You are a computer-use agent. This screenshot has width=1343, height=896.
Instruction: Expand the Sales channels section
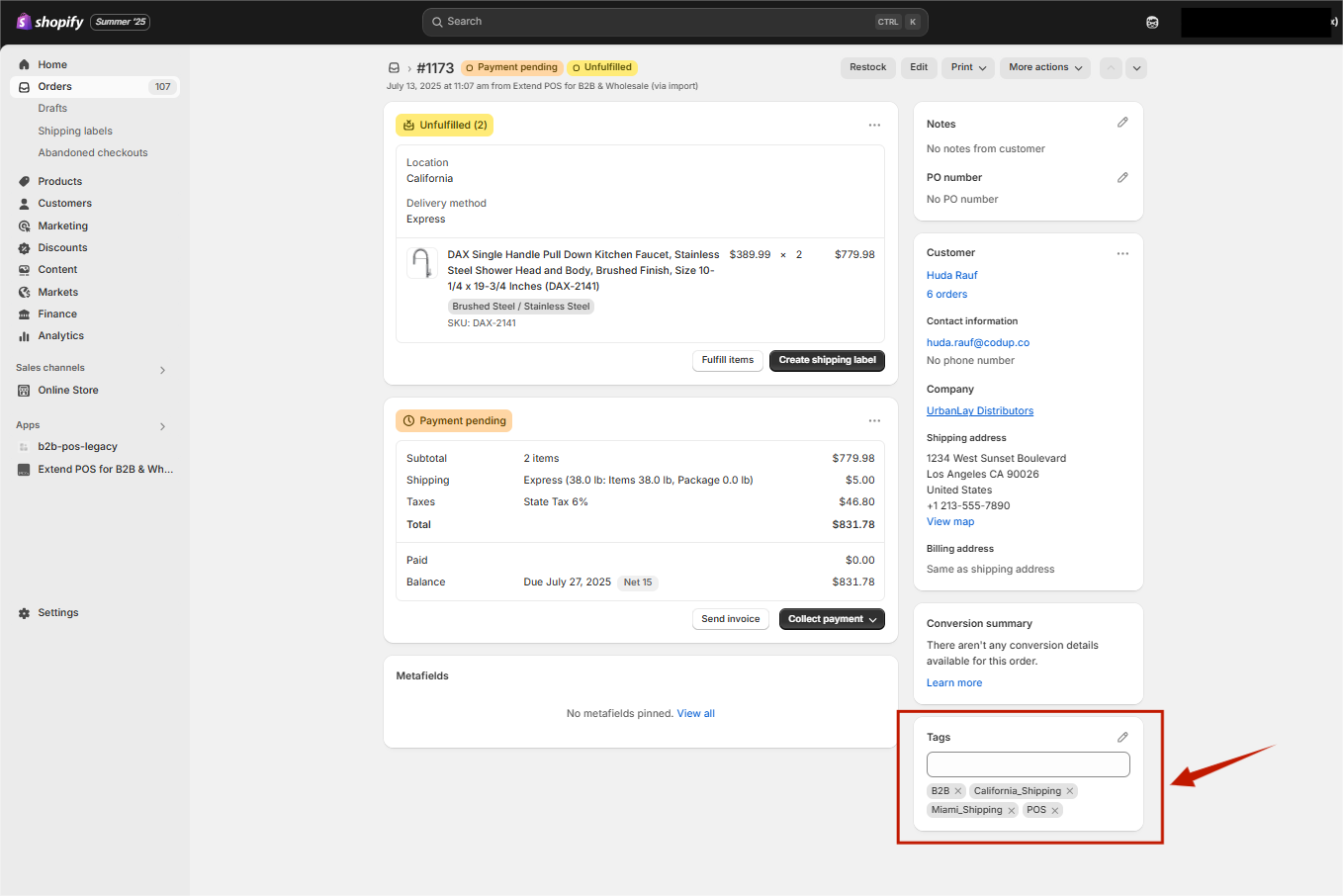(163, 370)
